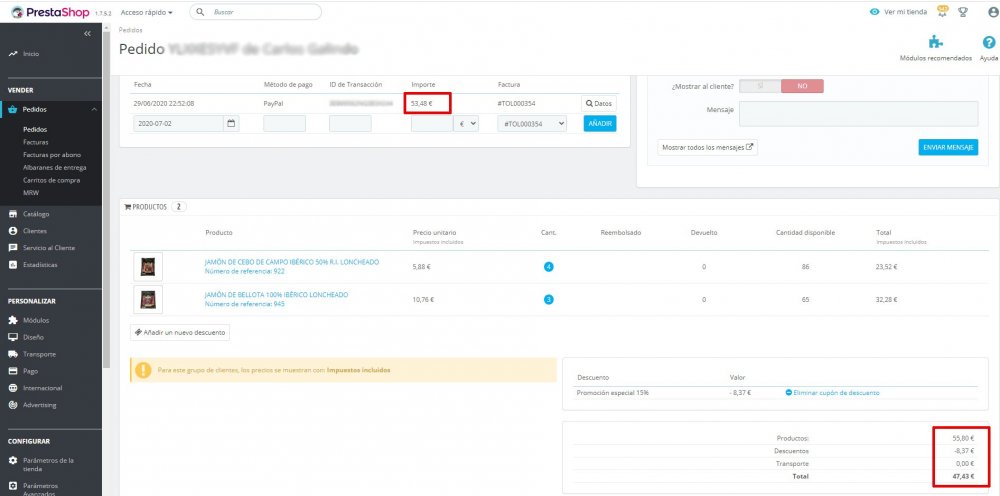The height and width of the screenshot is (496, 1000).
Task: Open Advertising in the sidebar
Action: (40, 405)
